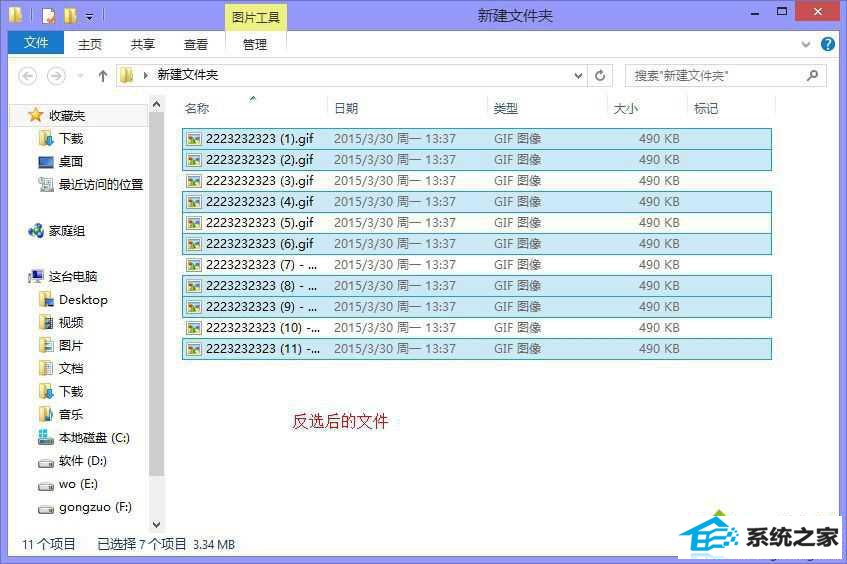Viewport: 847px width, 564px height.
Task: Open recent locations dropdown arrow
Action: pyautogui.click(x=80, y=76)
